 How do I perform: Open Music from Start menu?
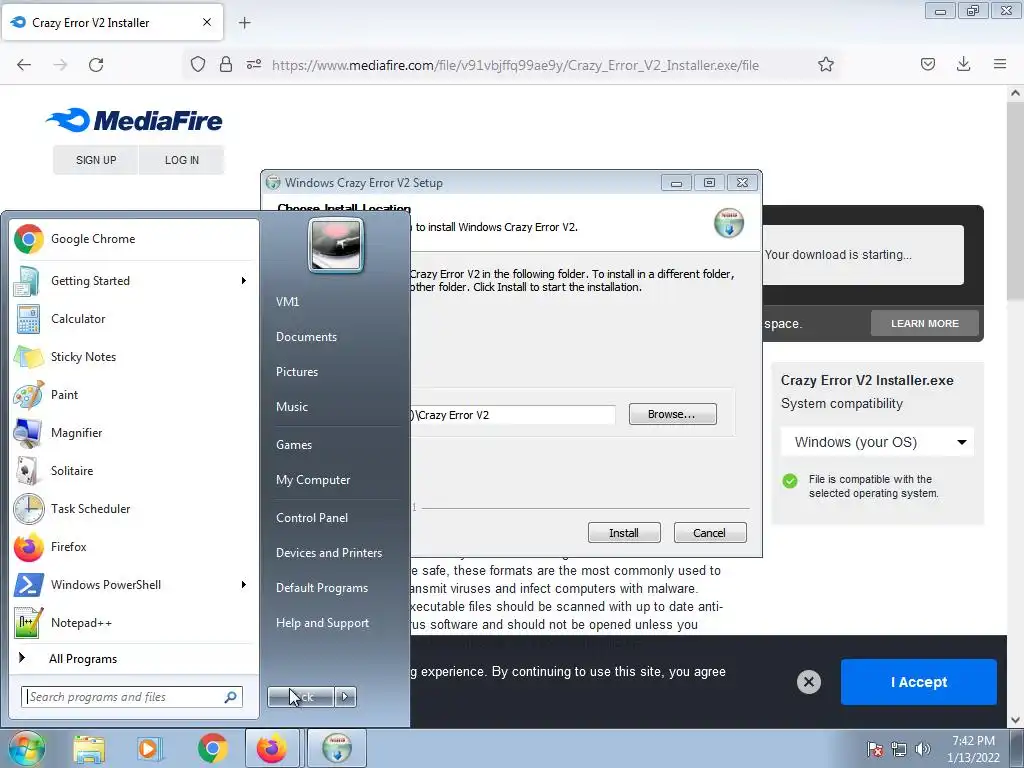pyautogui.click(x=292, y=407)
